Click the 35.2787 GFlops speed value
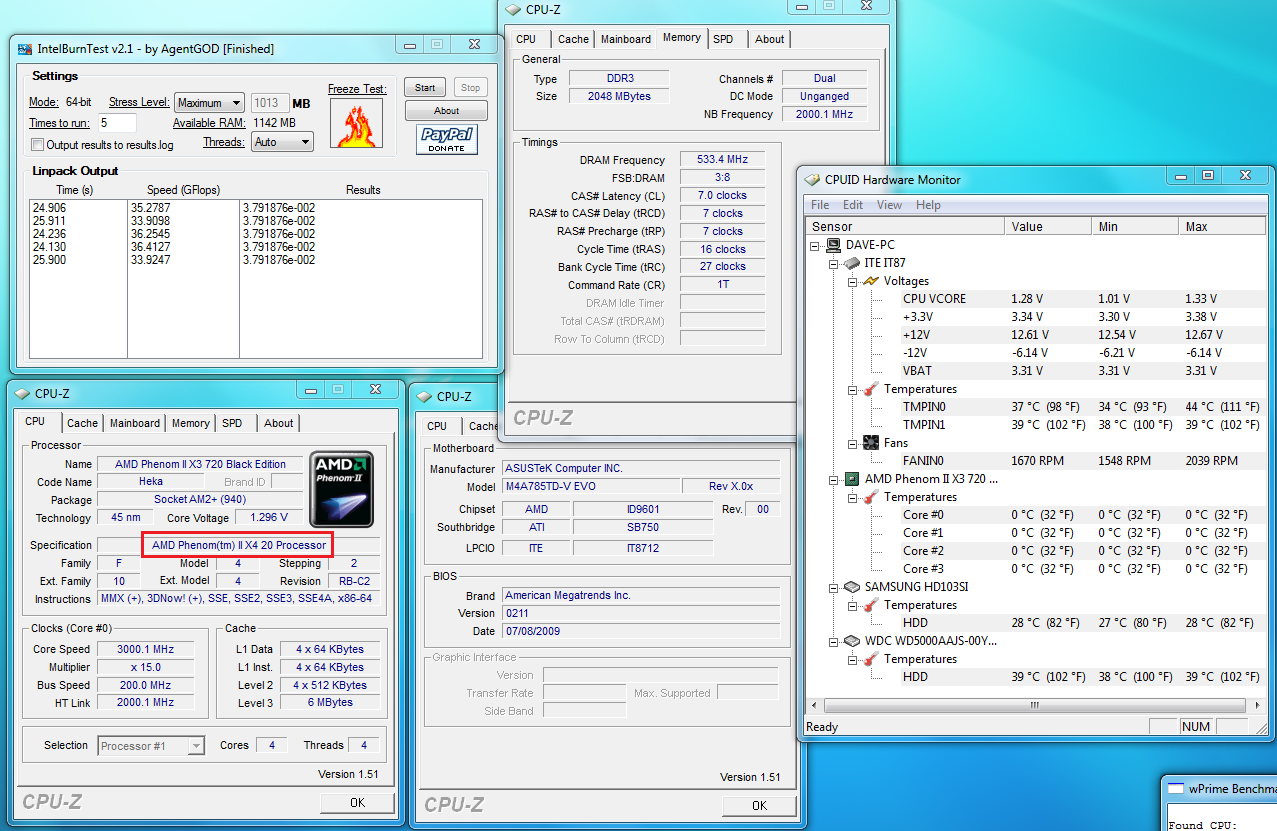This screenshot has height=831, width=1277. point(150,208)
